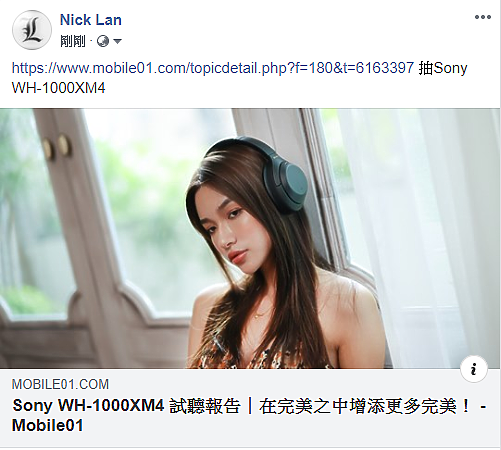
Task: Click the MOBILE01.COM source domain label
Action: [x=60, y=384]
